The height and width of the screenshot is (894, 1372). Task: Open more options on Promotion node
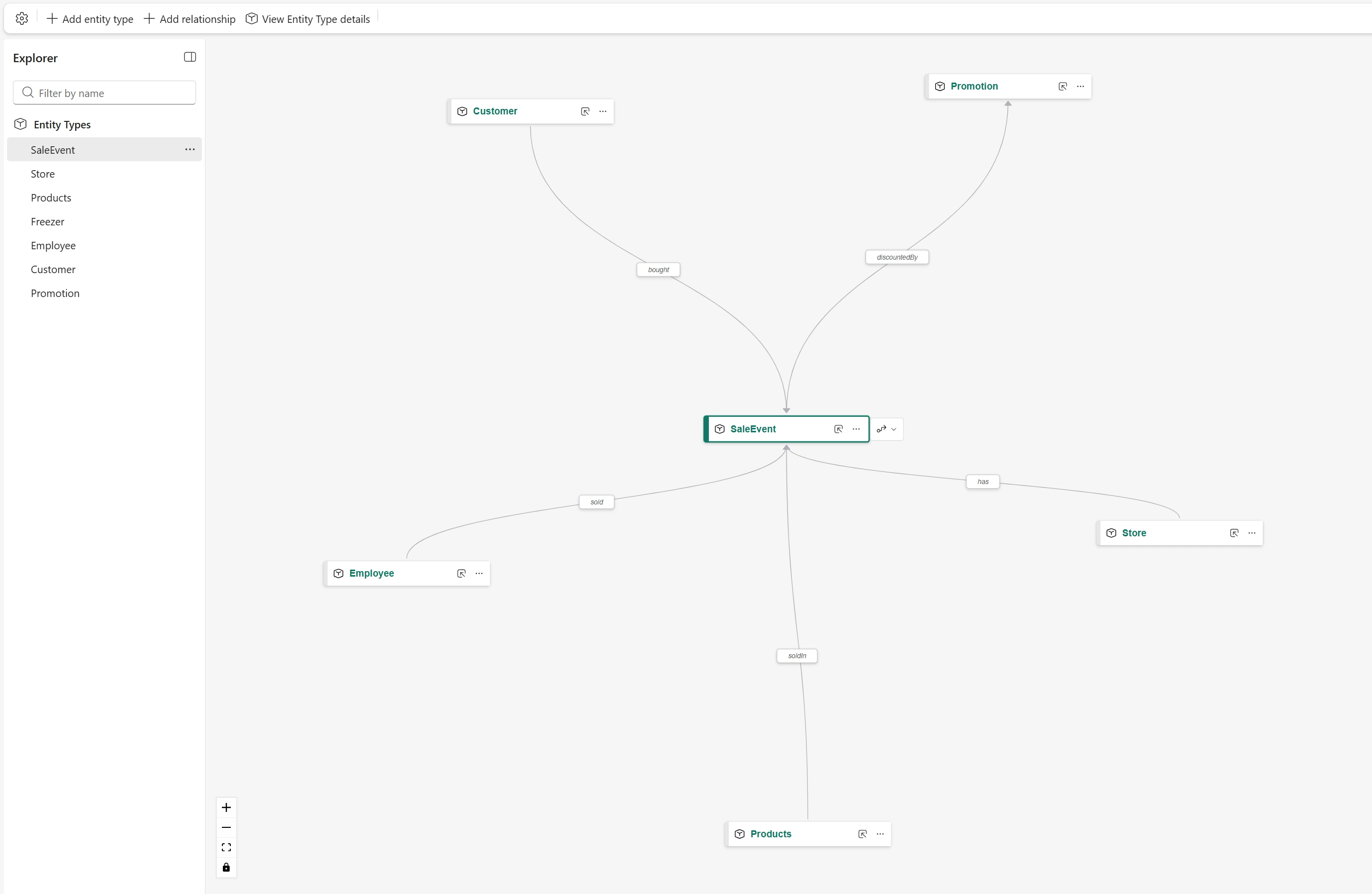(1081, 87)
